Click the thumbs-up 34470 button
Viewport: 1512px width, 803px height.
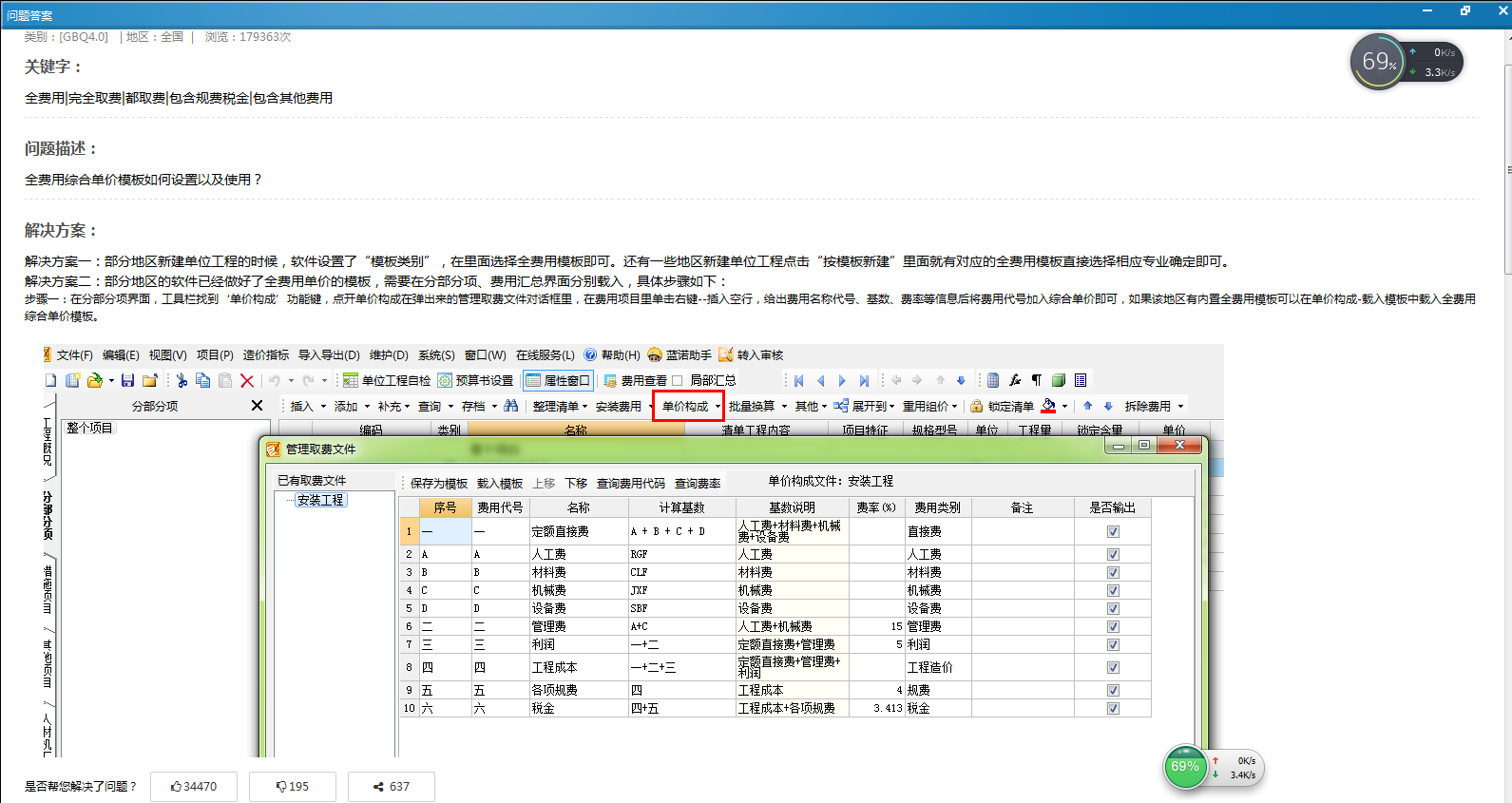pyautogui.click(x=194, y=787)
